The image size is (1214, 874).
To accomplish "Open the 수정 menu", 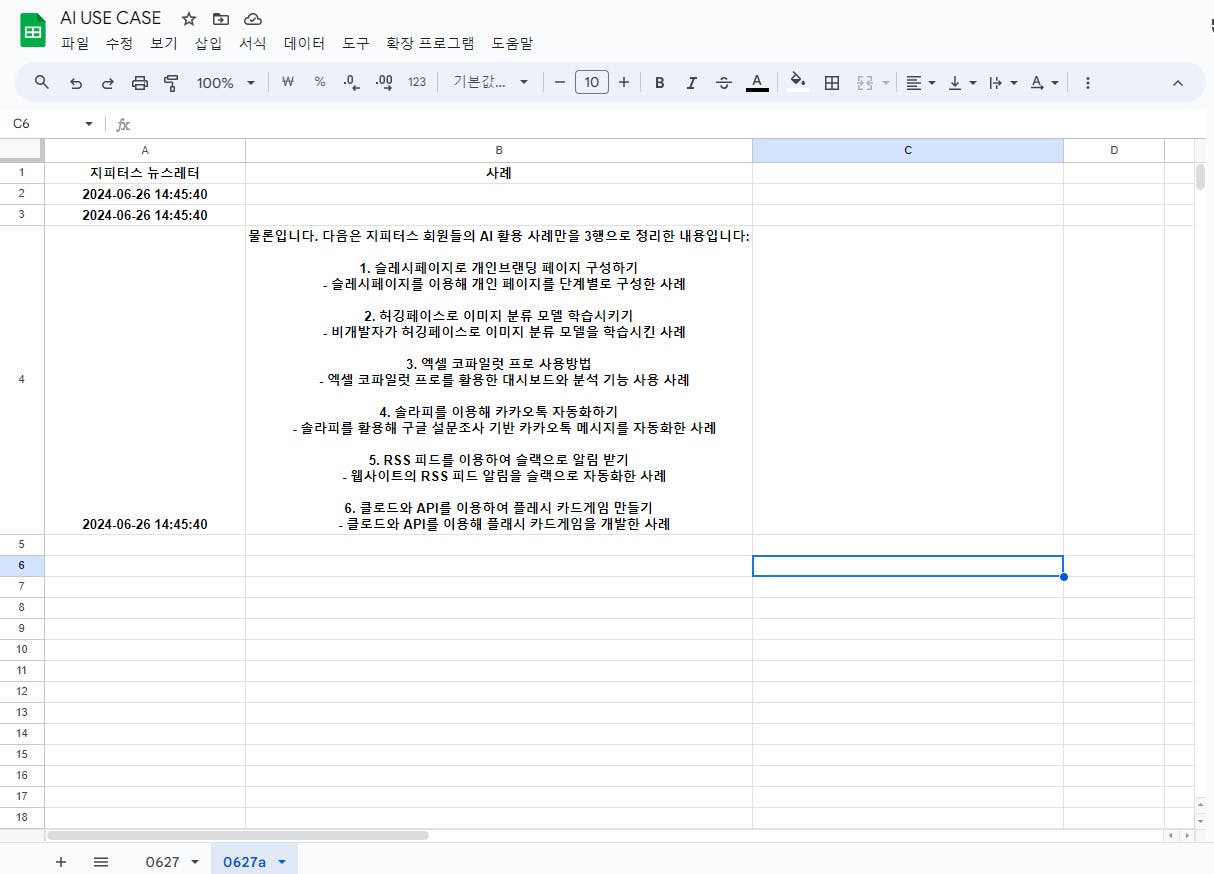I will tap(119, 43).
